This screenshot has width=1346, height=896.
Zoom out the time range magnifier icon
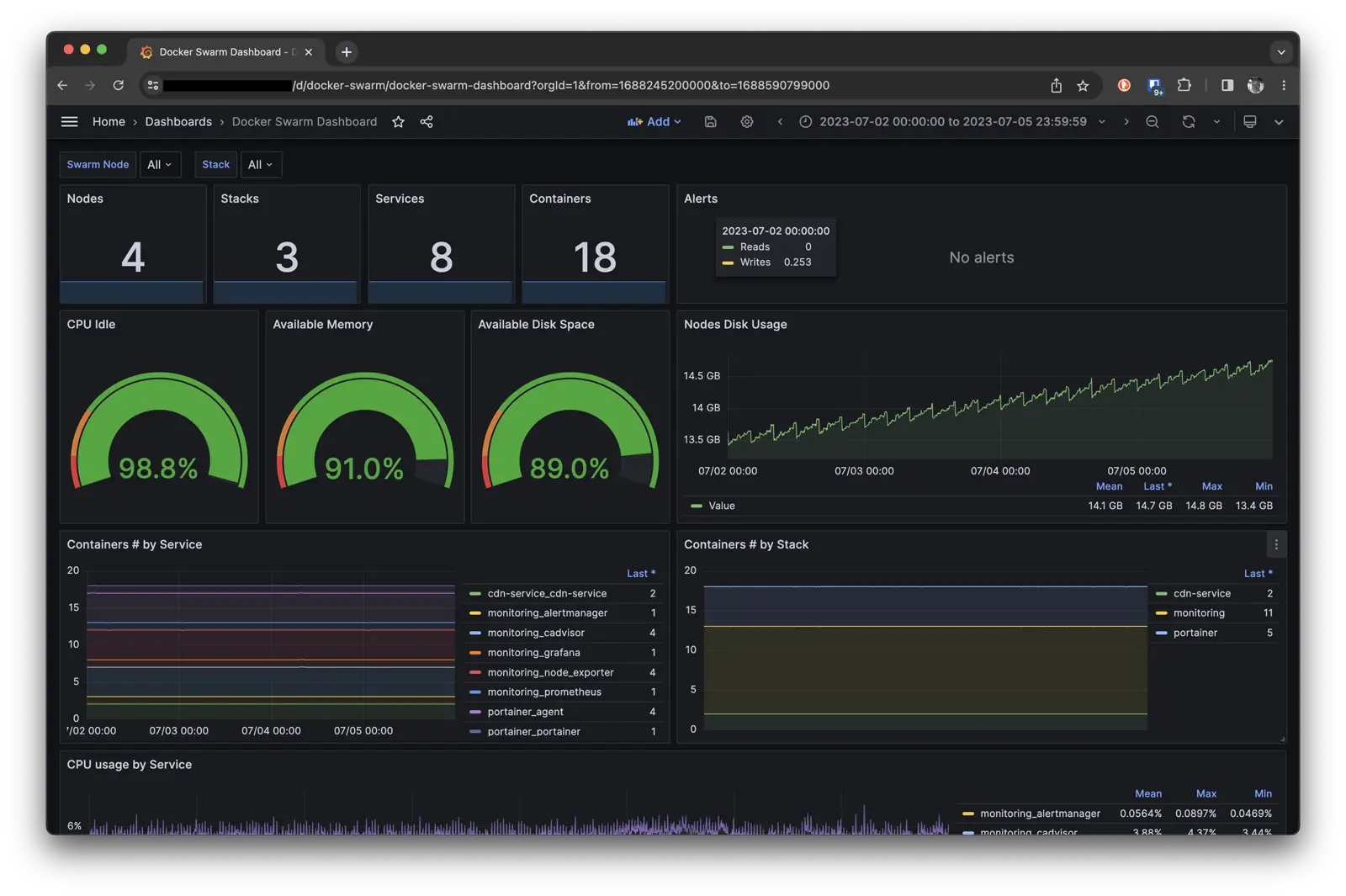(1152, 122)
